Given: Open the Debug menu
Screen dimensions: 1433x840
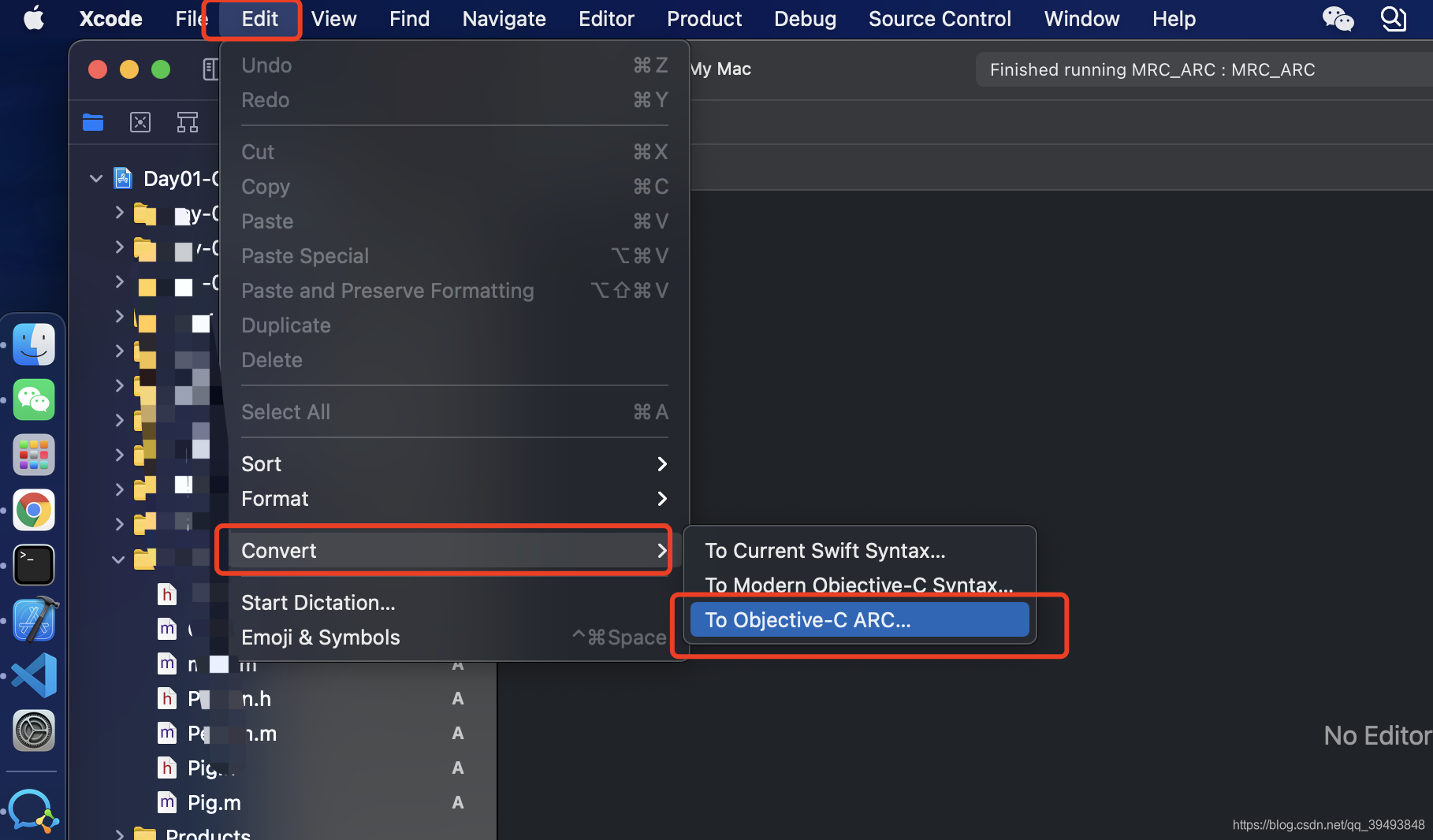Looking at the screenshot, I should click(x=805, y=19).
